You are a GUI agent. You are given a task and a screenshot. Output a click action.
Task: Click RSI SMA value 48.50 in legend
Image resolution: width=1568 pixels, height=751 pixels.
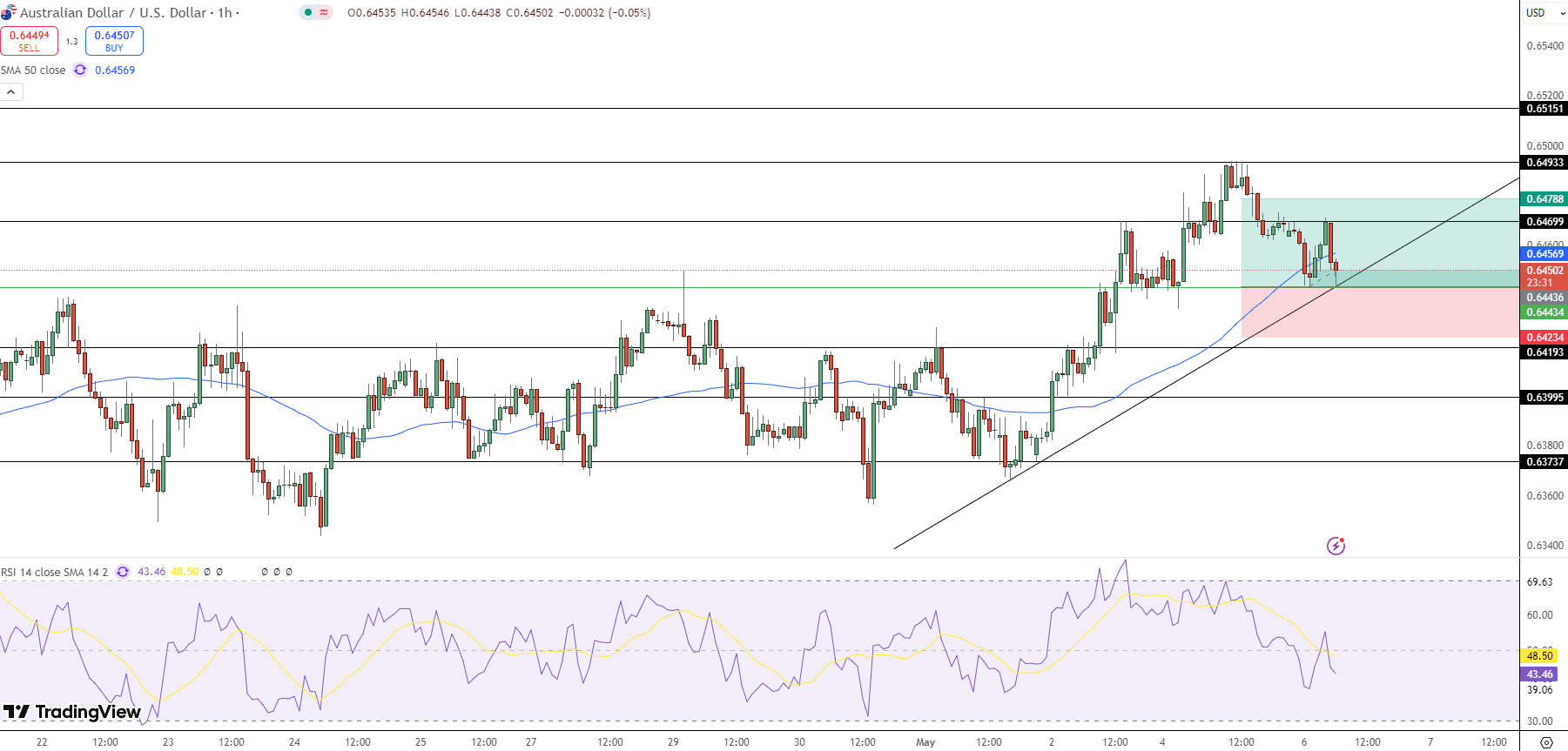pos(185,572)
